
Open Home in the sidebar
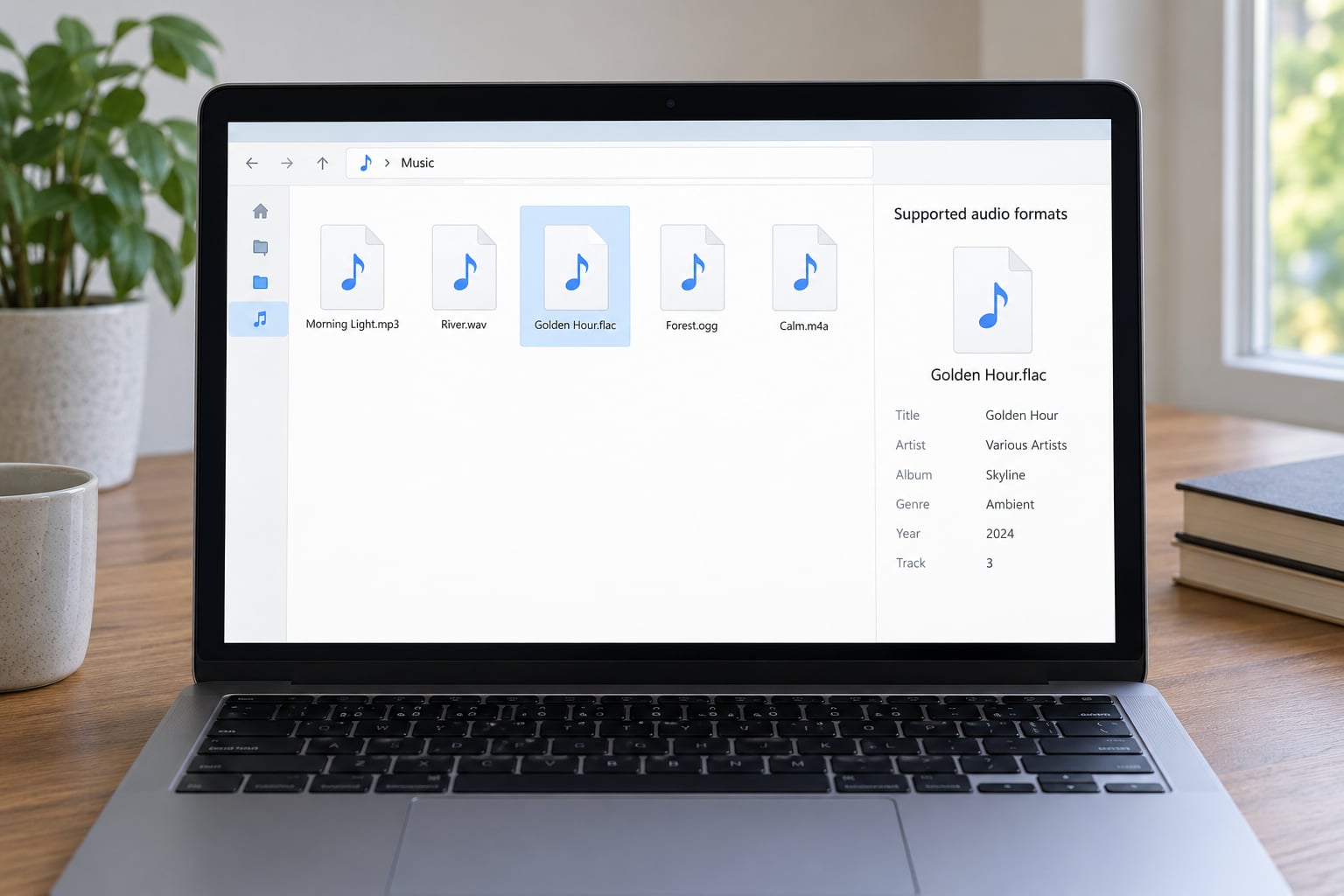(260, 211)
